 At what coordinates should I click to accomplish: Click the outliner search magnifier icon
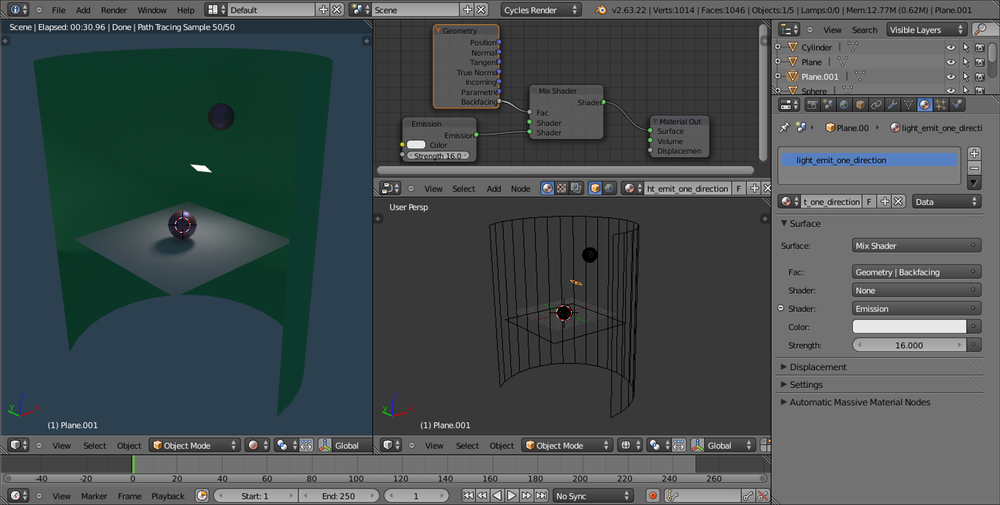[x=979, y=30]
